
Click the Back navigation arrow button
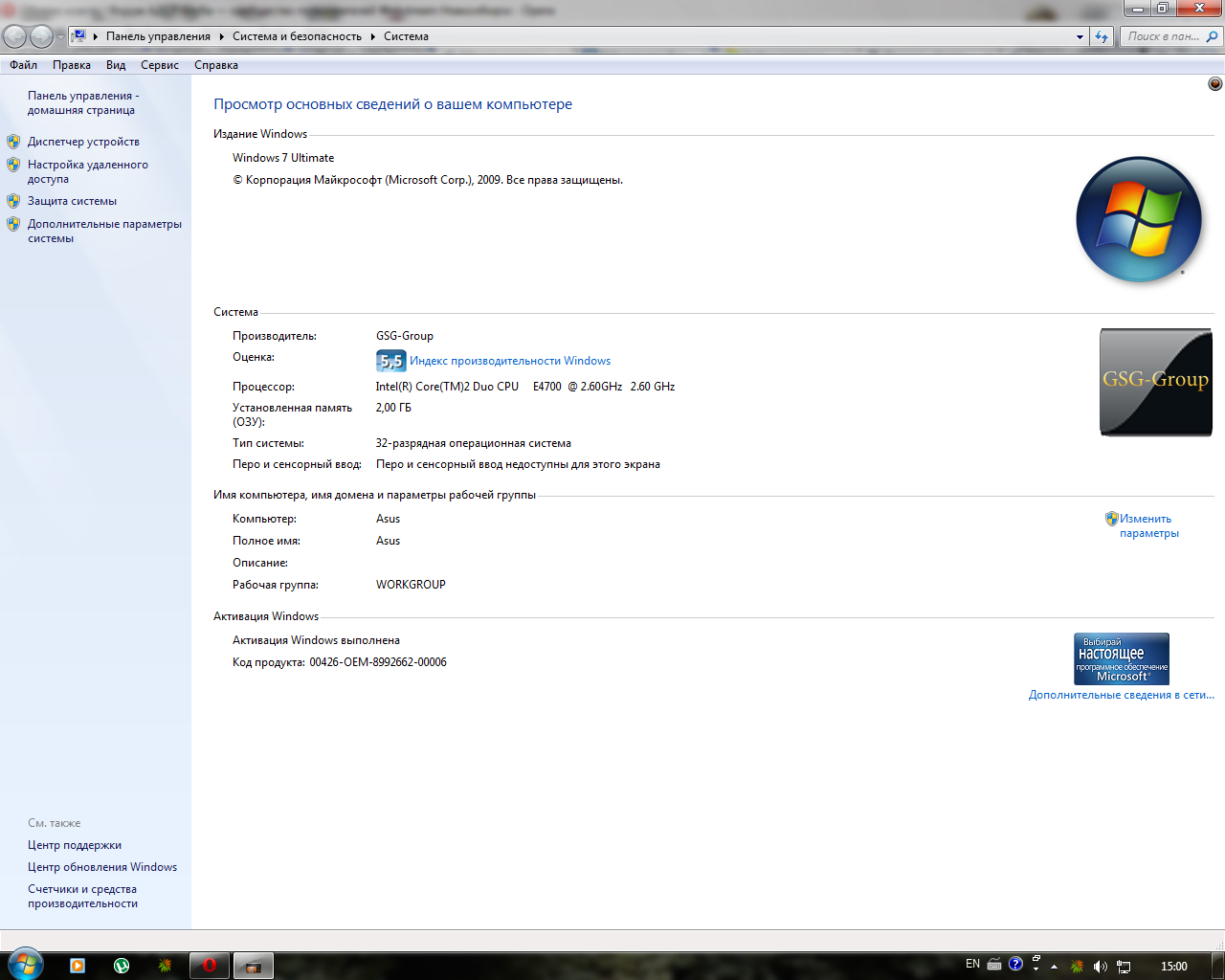pyautogui.click(x=14, y=36)
